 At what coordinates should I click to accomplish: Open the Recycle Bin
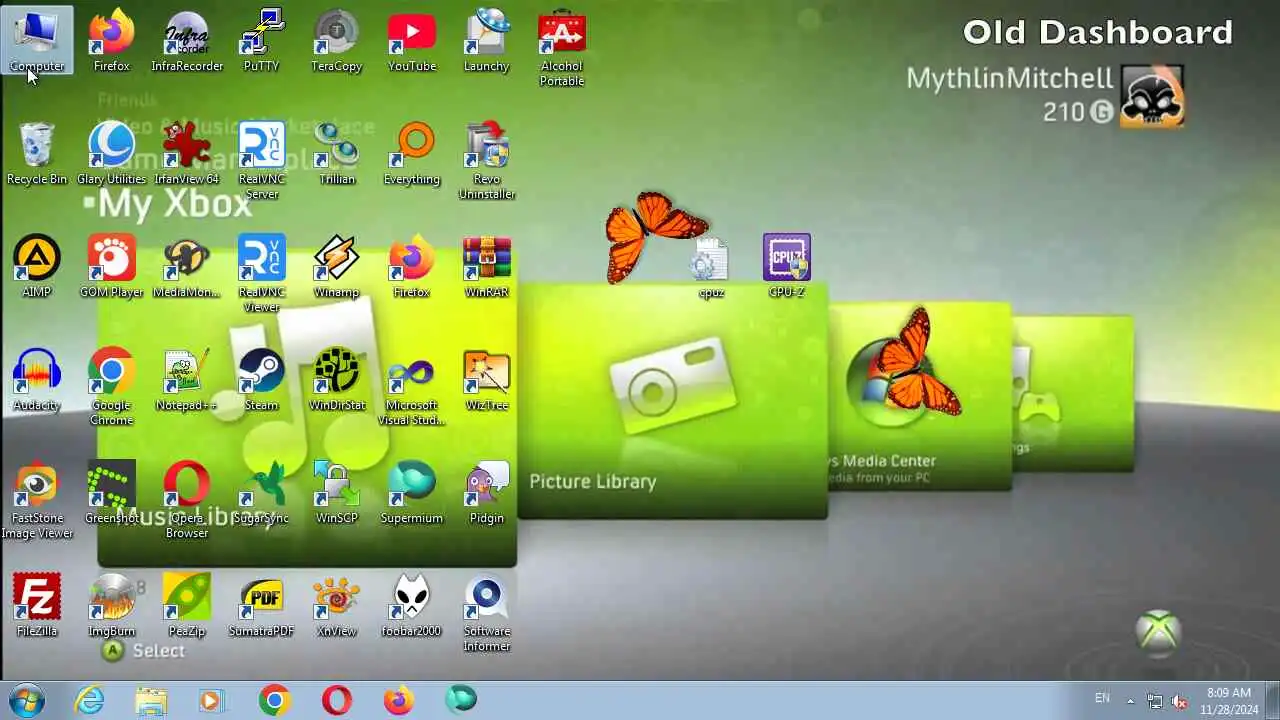pyautogui.click(x=37, y=155)
